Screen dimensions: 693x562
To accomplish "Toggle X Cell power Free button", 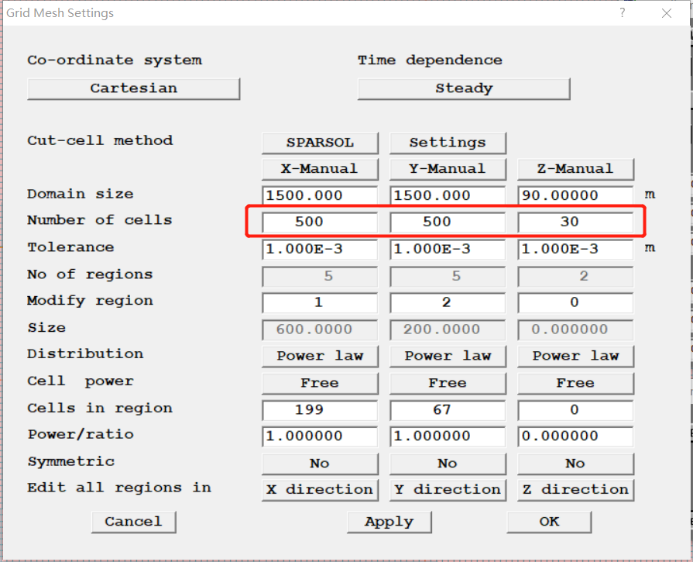I will click(x=320, y=384).
